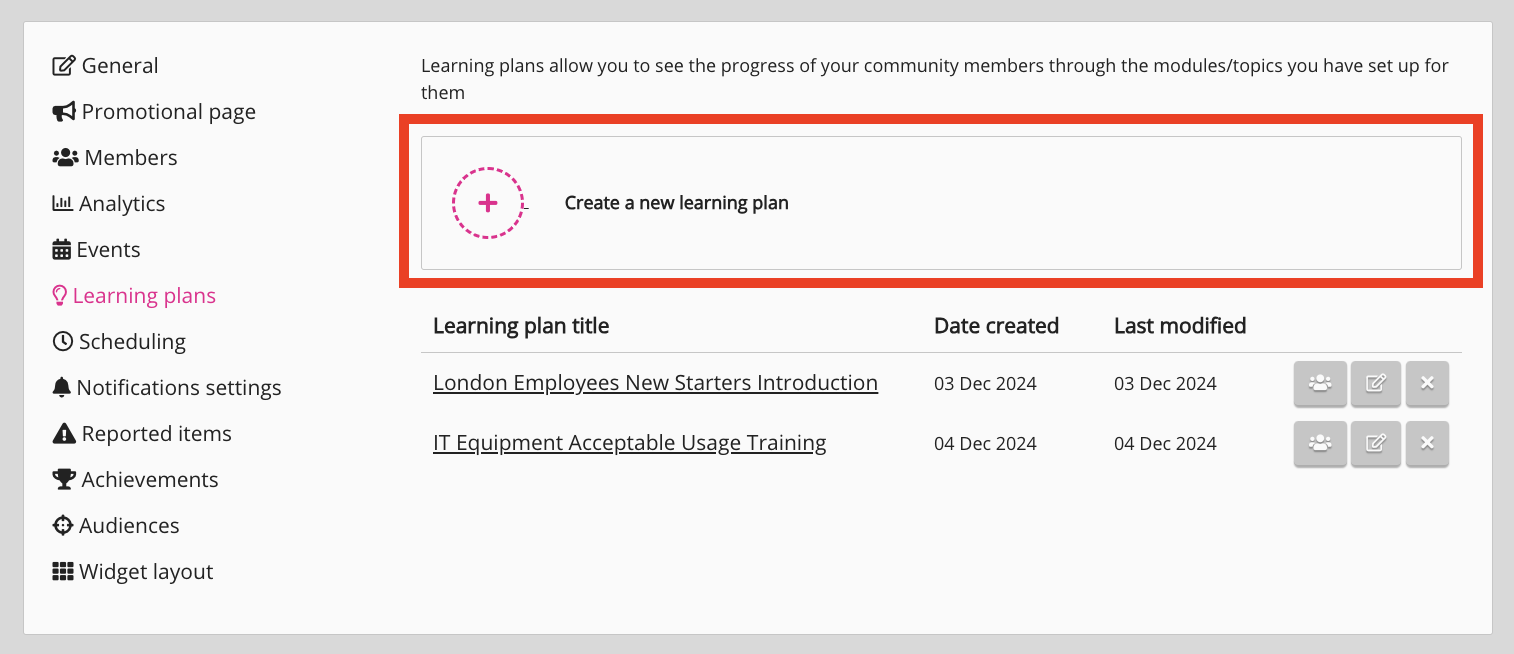Navigate to Scheduling settings
Image resolution: width=1514 pixels, height=654 pixels.
131,342
